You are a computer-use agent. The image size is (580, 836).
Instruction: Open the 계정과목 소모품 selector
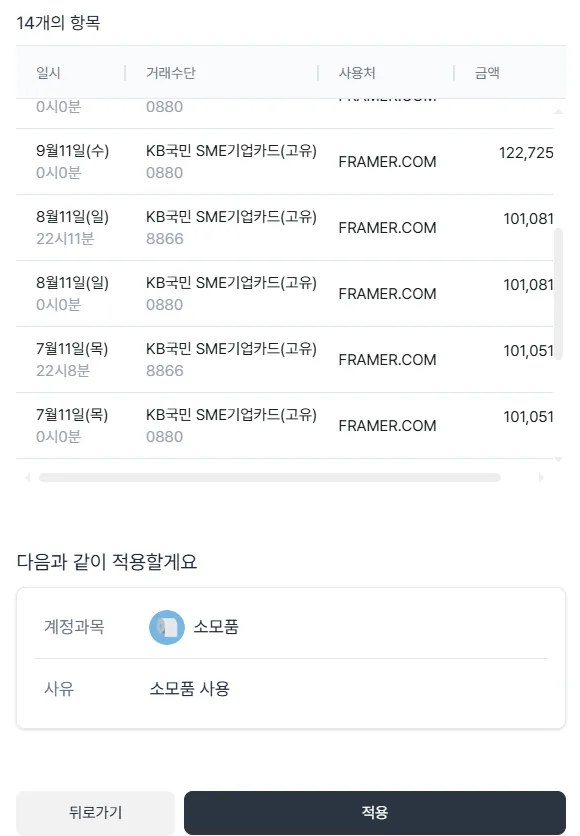tap(291, 626)
